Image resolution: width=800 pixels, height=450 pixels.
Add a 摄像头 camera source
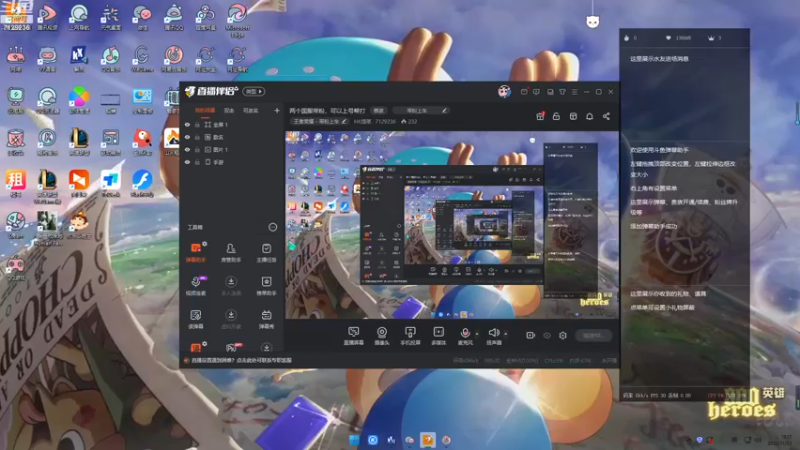382,336
